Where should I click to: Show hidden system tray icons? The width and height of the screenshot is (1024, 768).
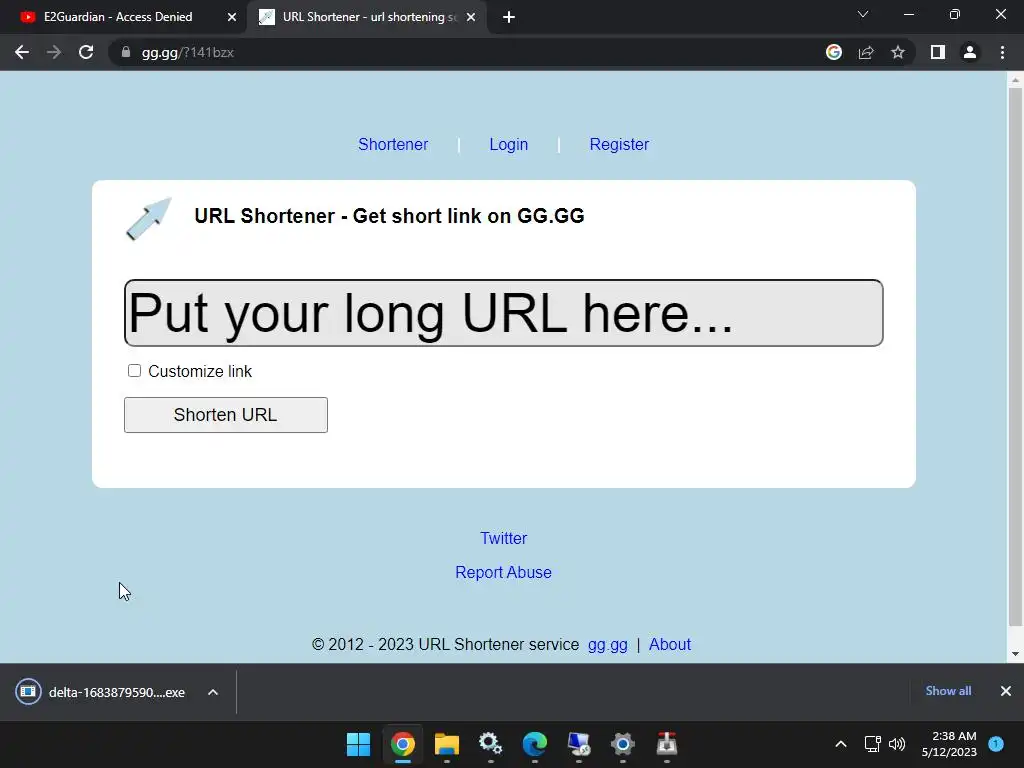click(841, 744)
